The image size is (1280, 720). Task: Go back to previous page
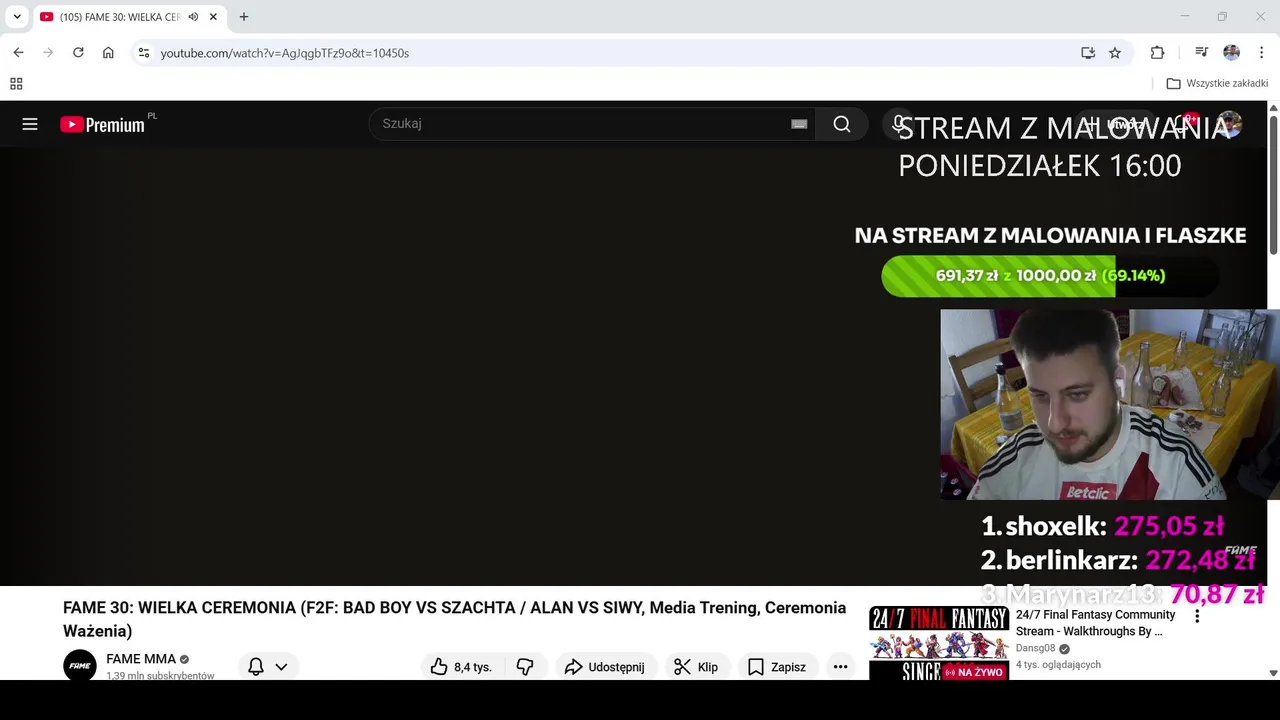coord(18,53)
